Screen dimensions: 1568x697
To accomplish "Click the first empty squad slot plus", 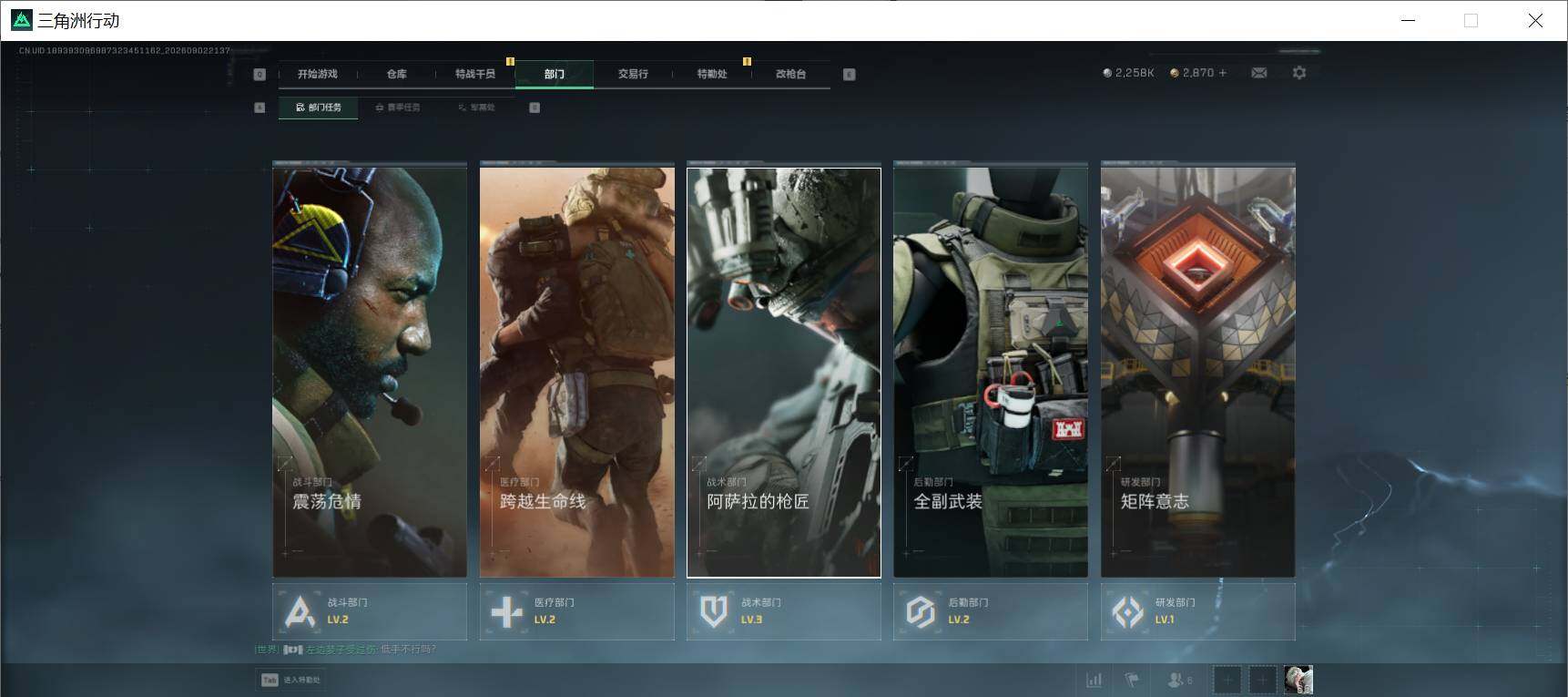I will (1227, 680).
